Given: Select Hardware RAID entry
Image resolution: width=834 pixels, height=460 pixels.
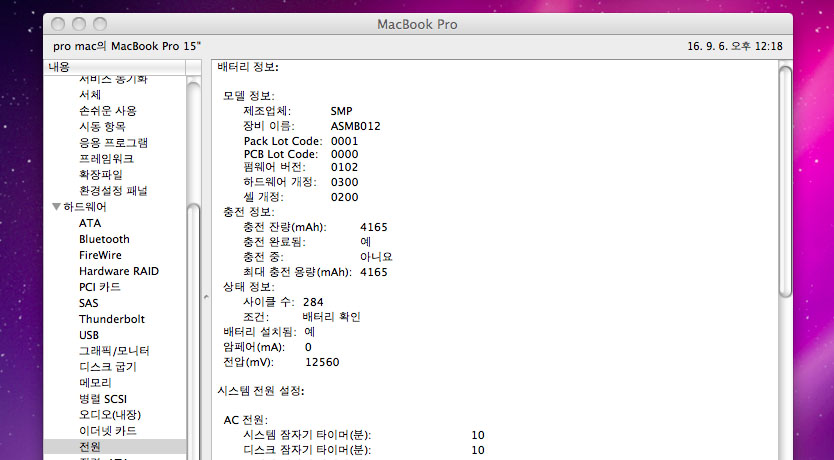Looking at the screenshot, I should click(118, 271).
